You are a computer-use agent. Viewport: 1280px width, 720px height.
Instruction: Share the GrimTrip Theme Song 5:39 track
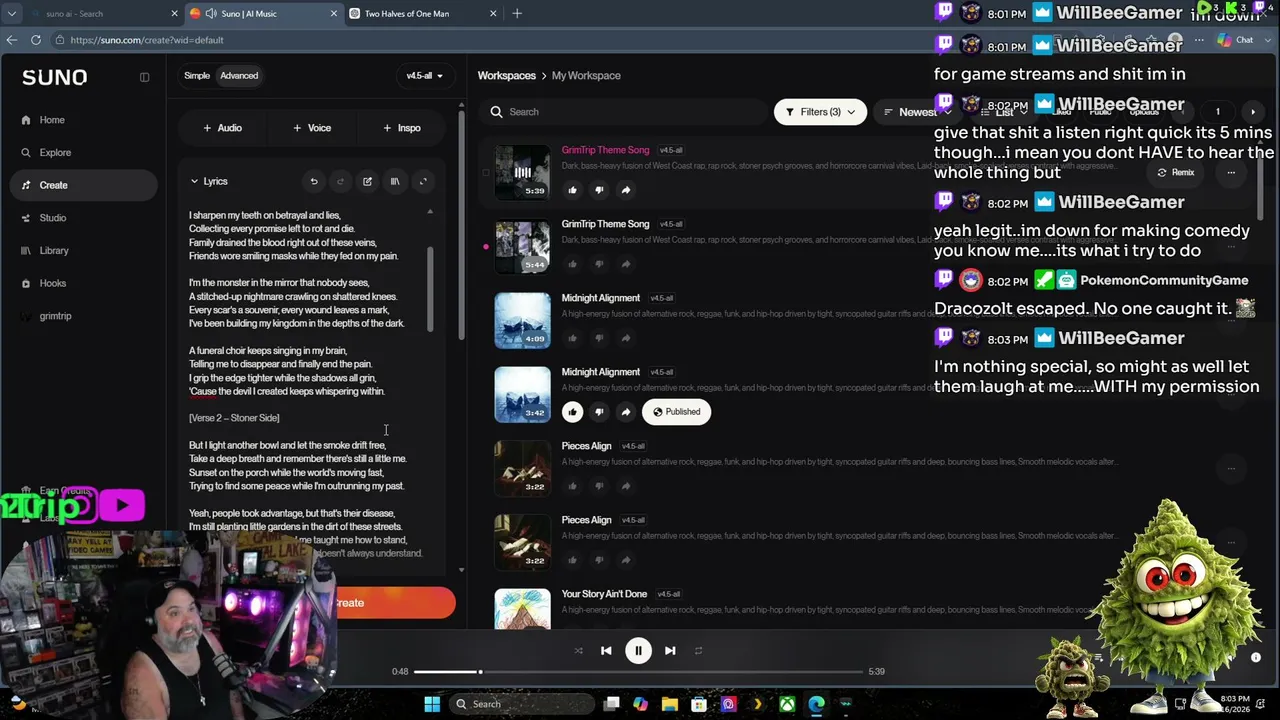click(x=626, y=190)
